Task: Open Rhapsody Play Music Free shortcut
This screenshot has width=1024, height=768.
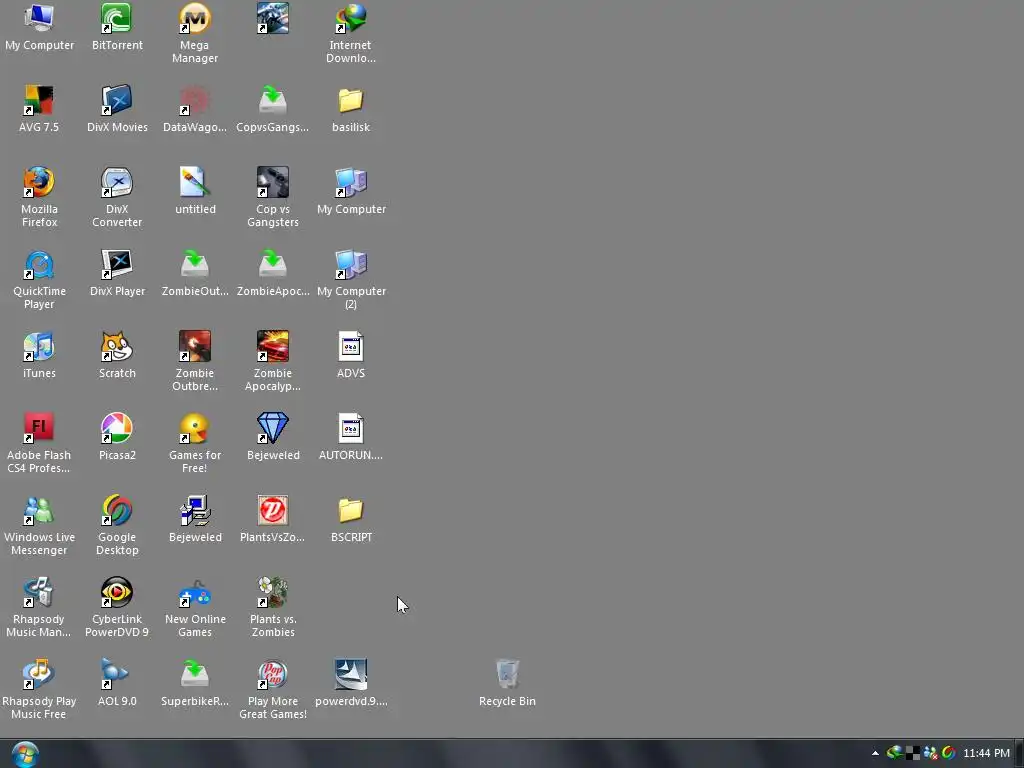Action: [39, 689]
